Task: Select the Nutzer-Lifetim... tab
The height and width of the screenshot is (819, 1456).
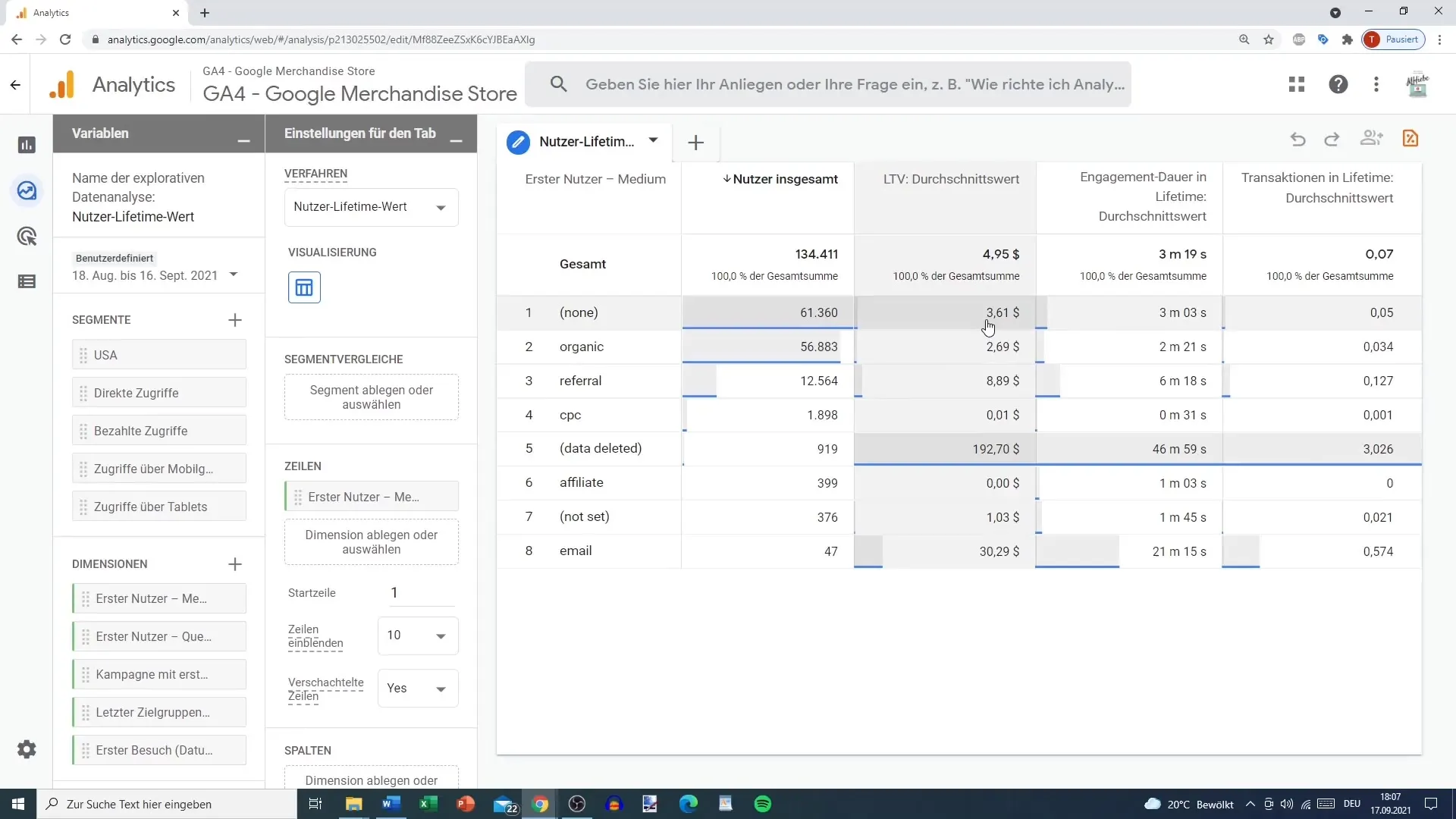Action: (586, 142)
